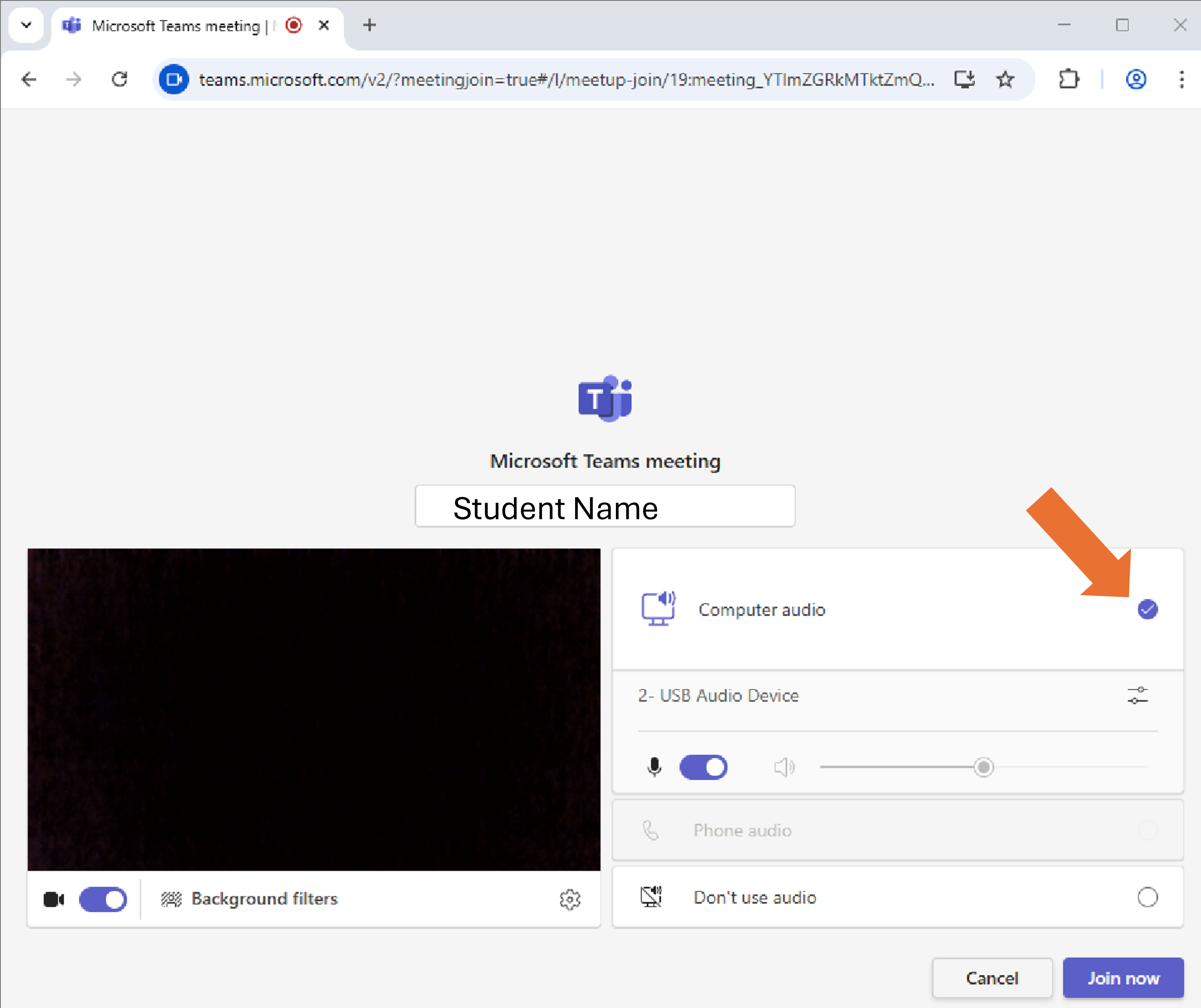This screenshot has height=1008, width=1201.
Task: Click the camera icon below the preview
Action: pos(54,899)
